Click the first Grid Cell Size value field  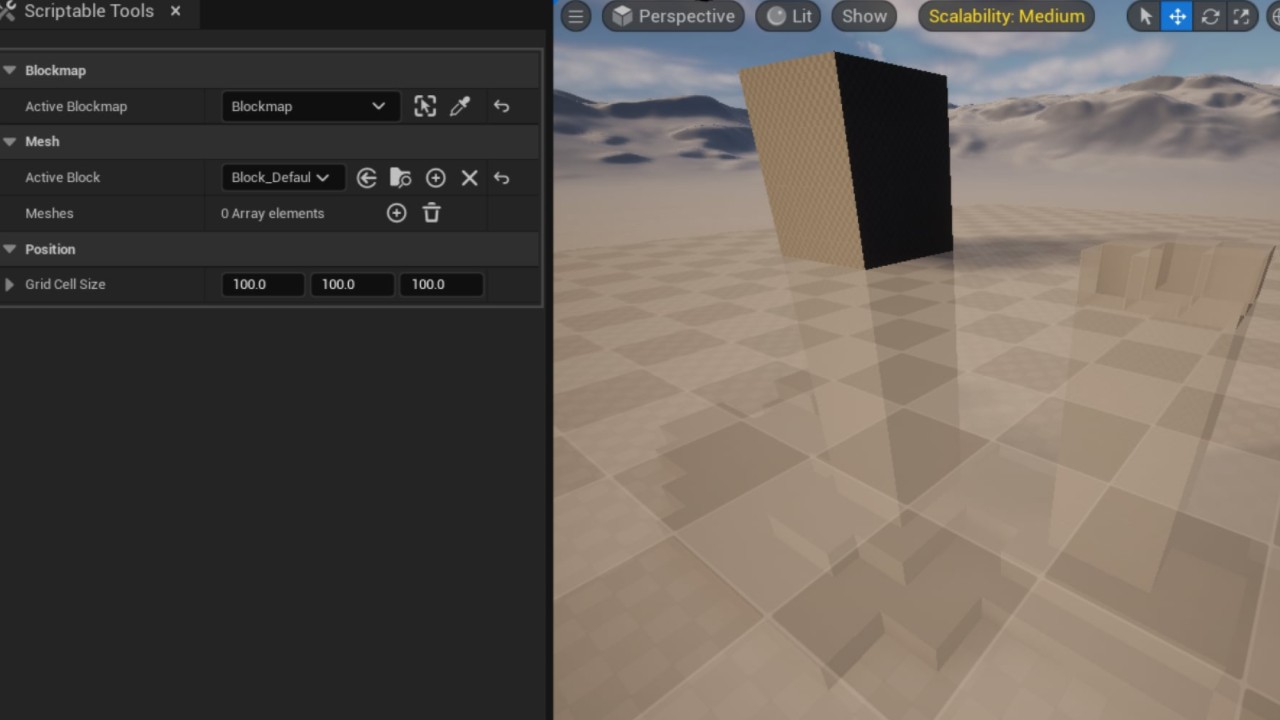pos(262,285)
